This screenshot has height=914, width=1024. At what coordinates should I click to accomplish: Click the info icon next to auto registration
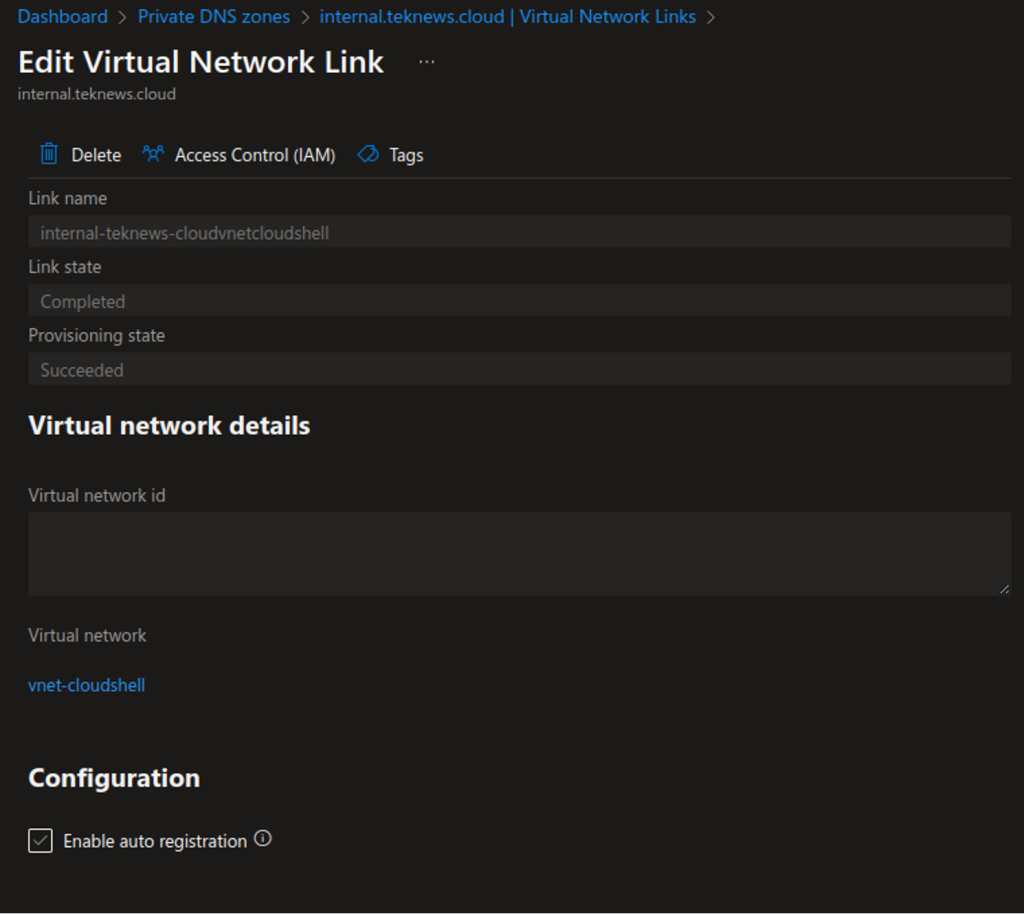[x=262, y=840]
